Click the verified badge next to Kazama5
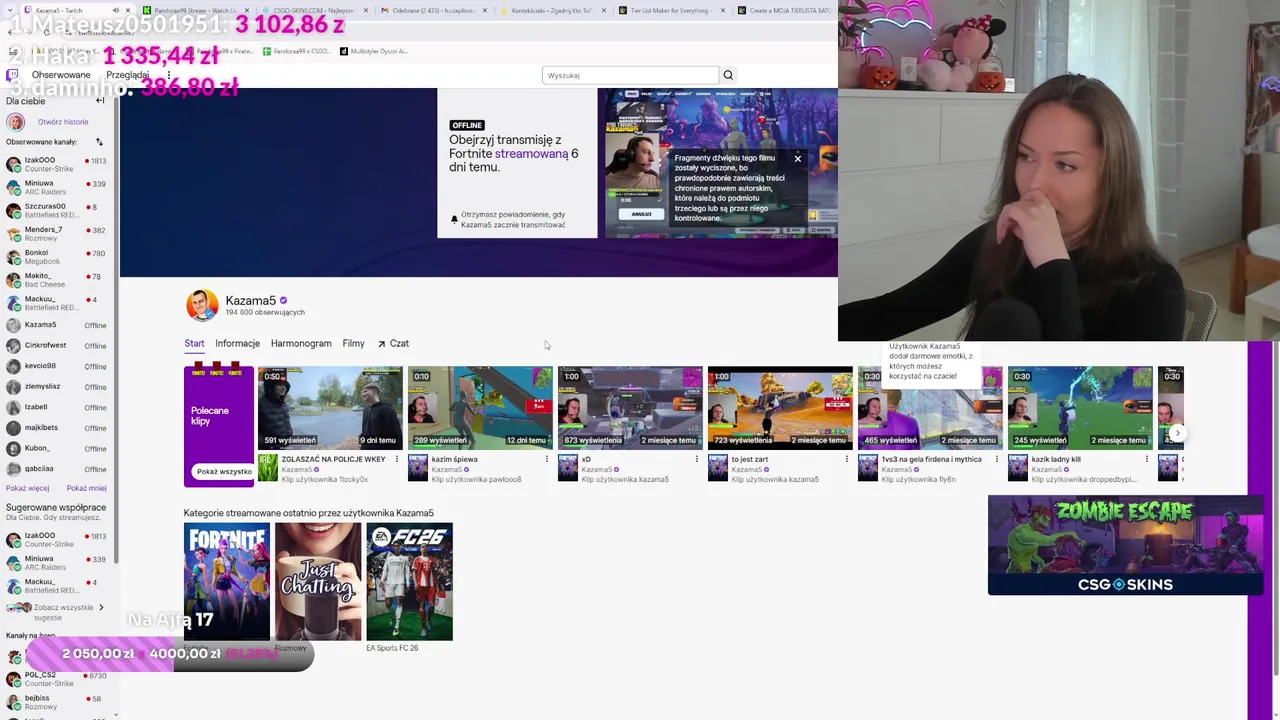Image resolution: width=1280 pixels, height=720 pixels. 283,300
